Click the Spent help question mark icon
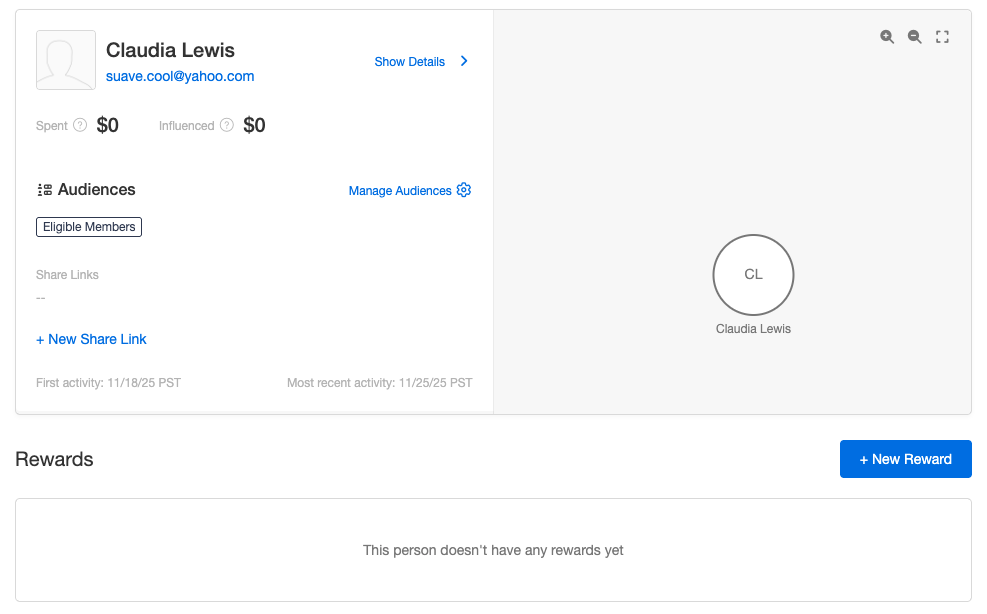The width and height of the screenshot is (987, 614). (80, 125)
